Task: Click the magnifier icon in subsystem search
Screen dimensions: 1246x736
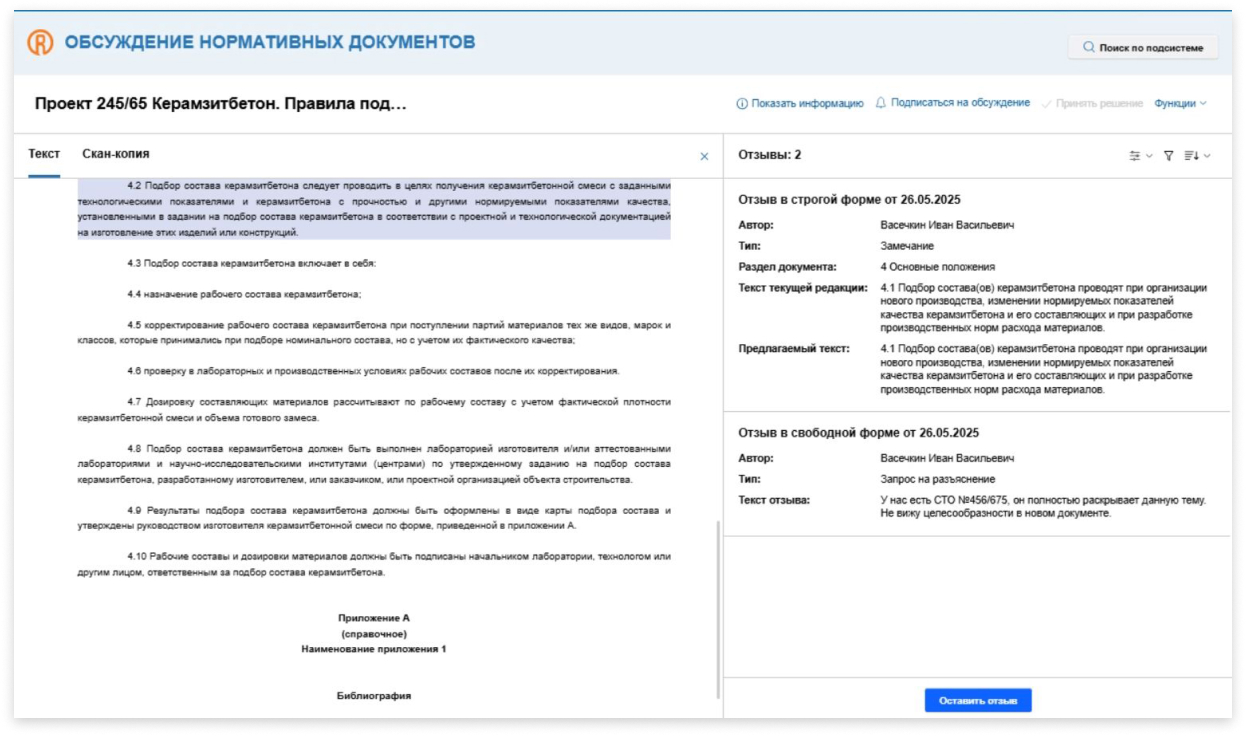Action: (x=1089, y=47)
